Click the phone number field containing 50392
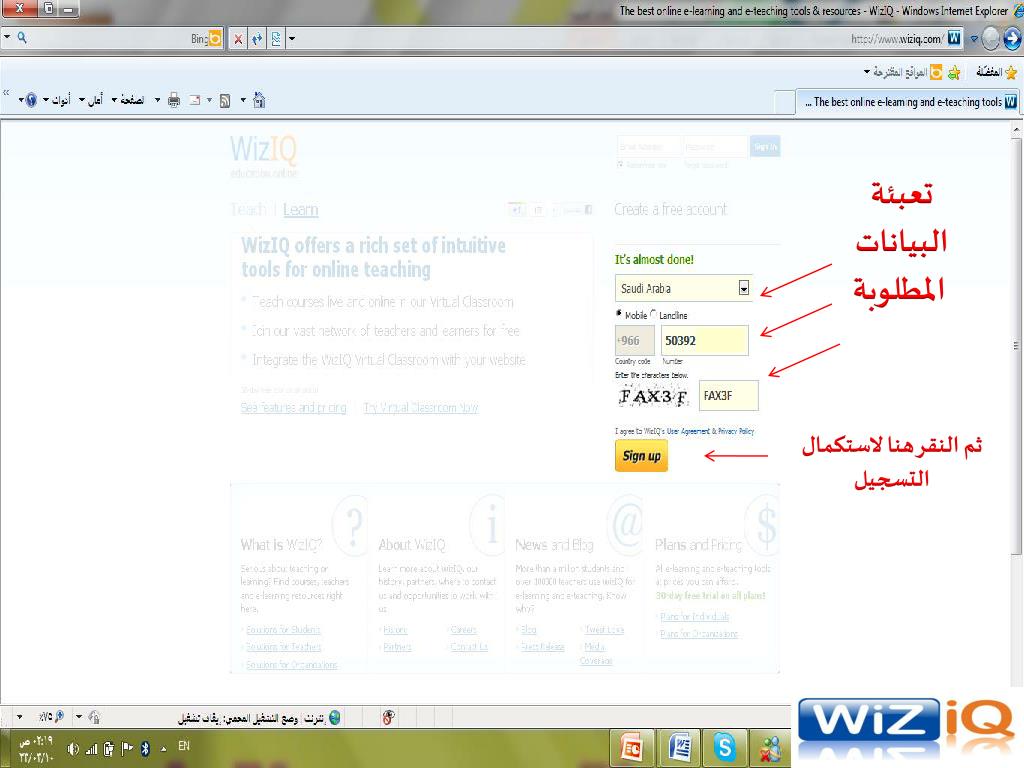This screenshot has width=1024, height=768. (705, 340)
